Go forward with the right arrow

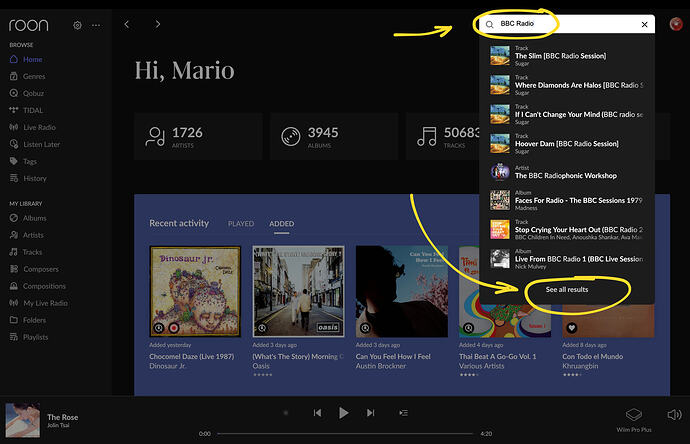158,24
